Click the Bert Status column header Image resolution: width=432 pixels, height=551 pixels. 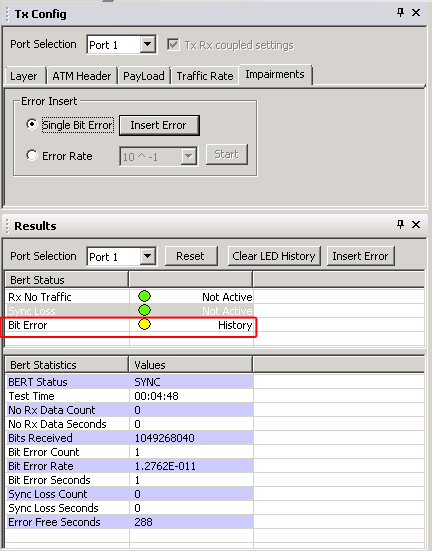coord(67,280)
